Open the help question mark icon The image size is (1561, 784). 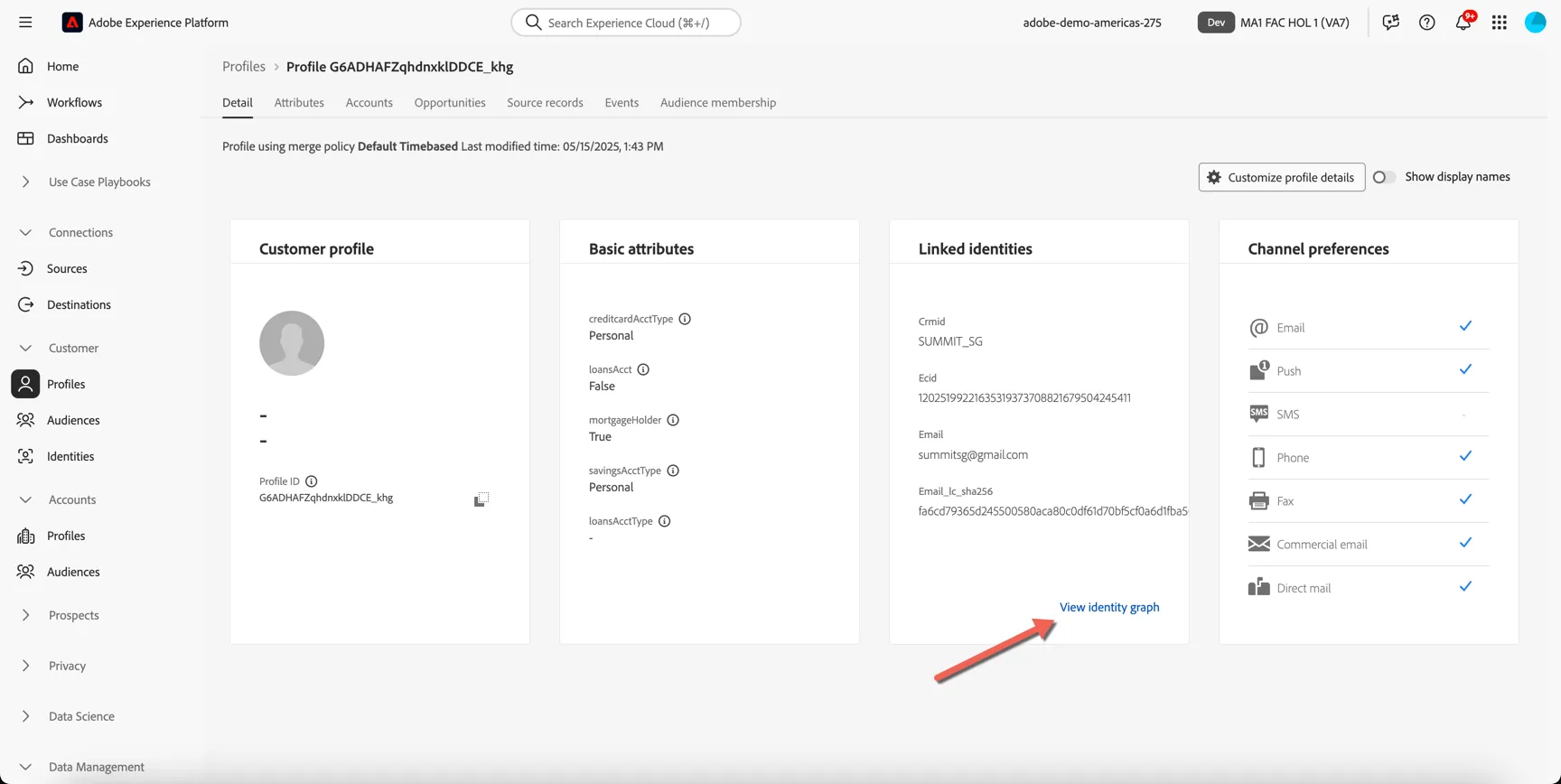(x=1426, y=23)
